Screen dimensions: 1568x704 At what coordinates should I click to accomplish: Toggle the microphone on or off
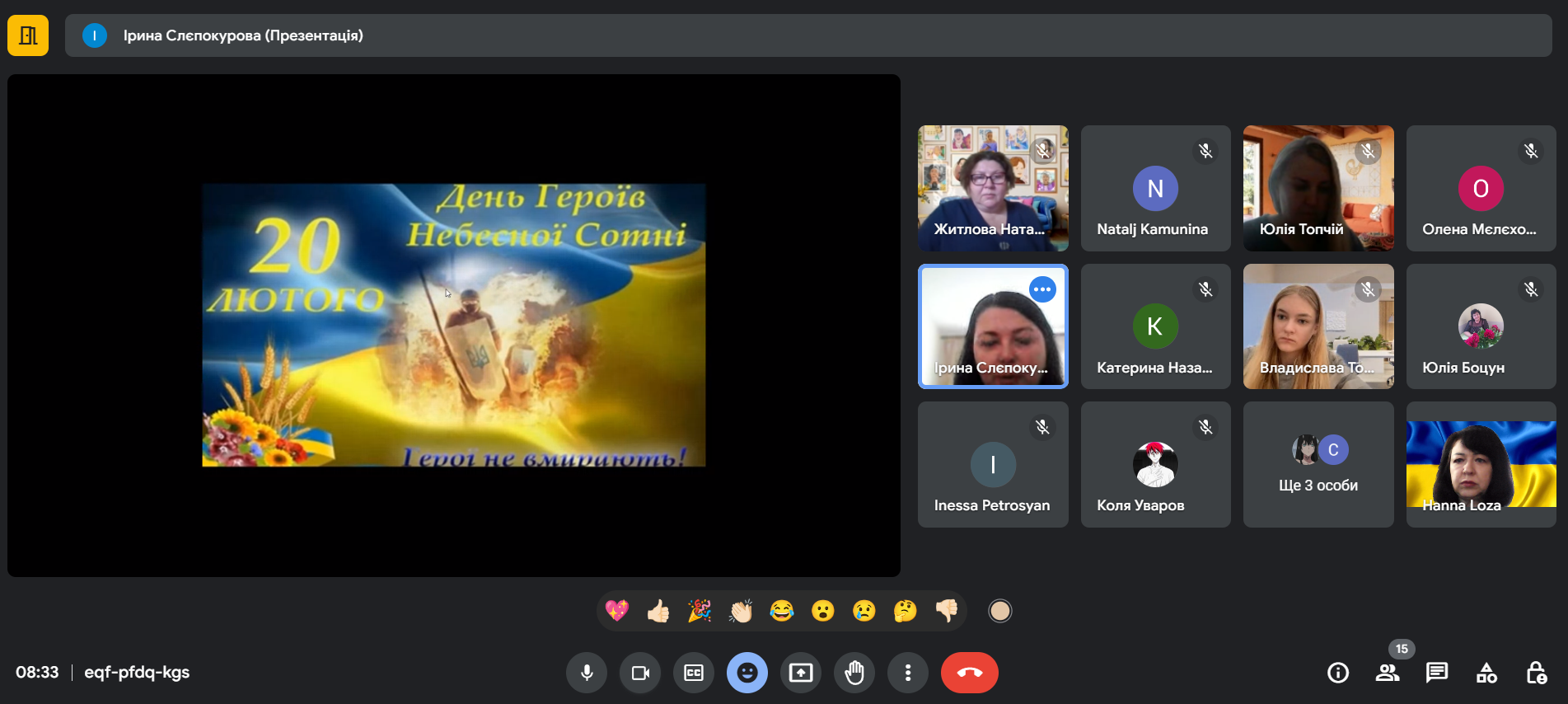tap(587, 673)
